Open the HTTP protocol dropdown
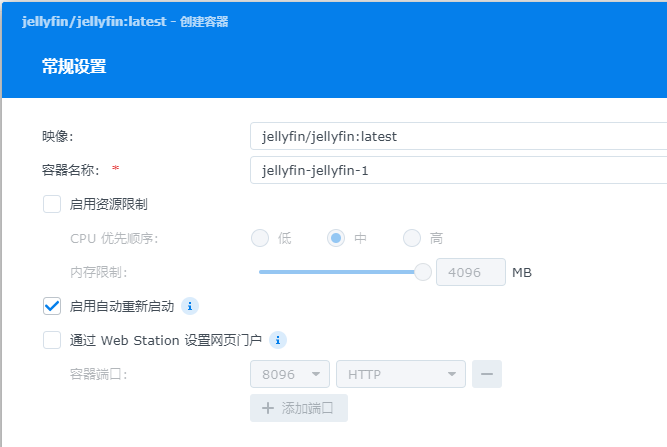 coord(401,374)
